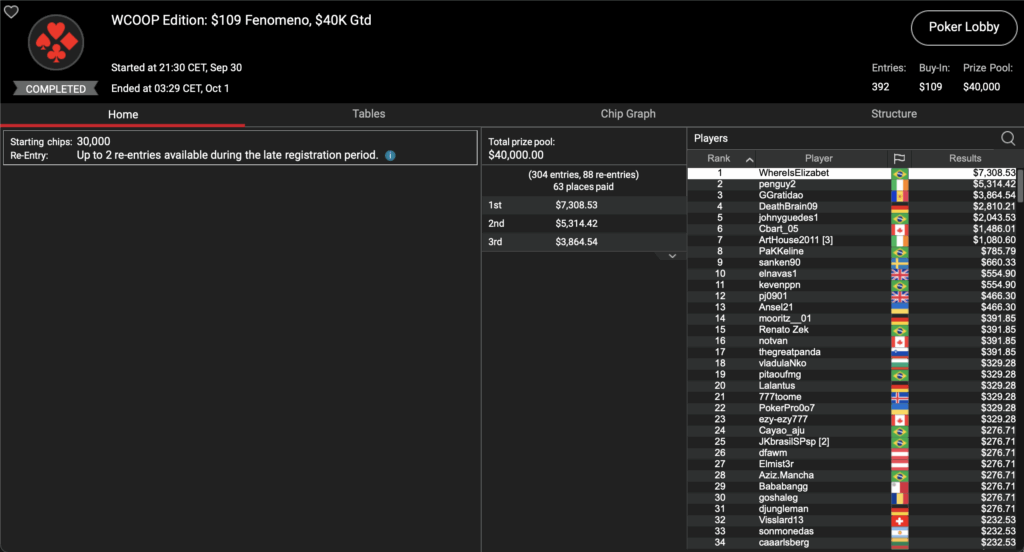The width and height of the screenshot is (1024, 552).
Task: Expand the payout list chevron below 3rd
Action: tap(672, 256)
